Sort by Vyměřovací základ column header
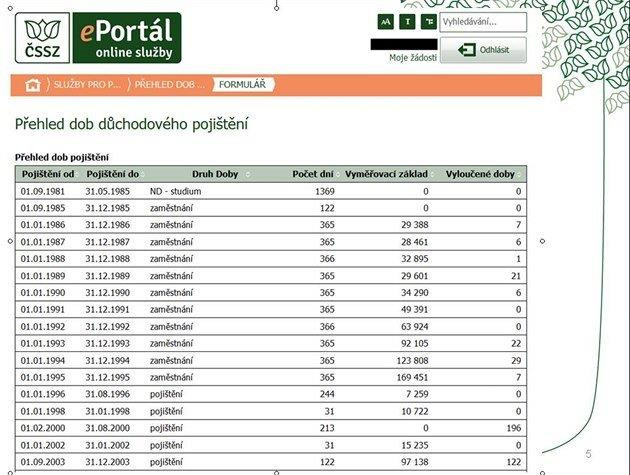This screenshot has height=475, width=630. tap(386, 174)
